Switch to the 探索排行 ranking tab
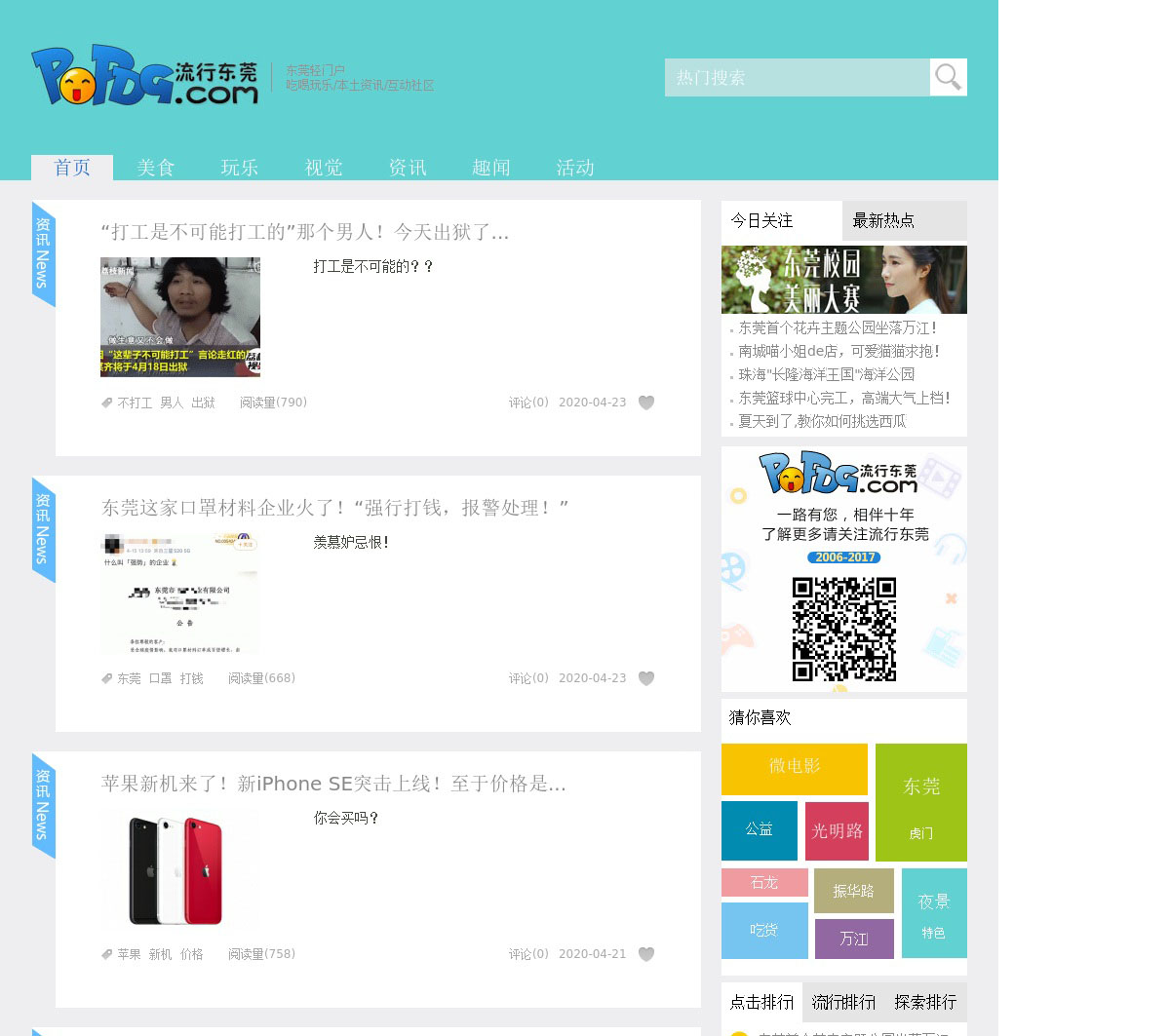This screenshot has width=1170, height=1036. coord(925,1002)
